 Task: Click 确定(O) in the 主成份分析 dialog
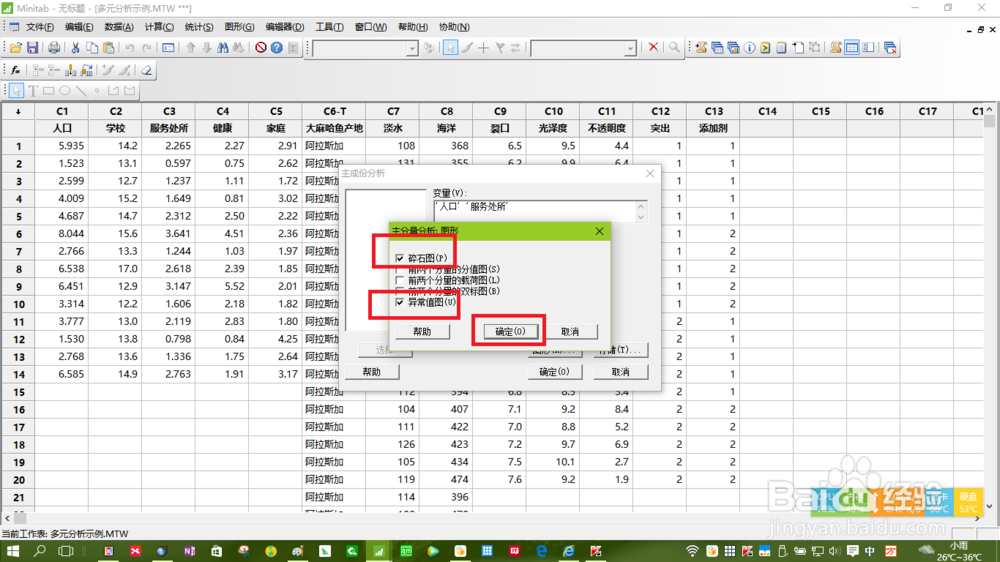click(554, 372)
